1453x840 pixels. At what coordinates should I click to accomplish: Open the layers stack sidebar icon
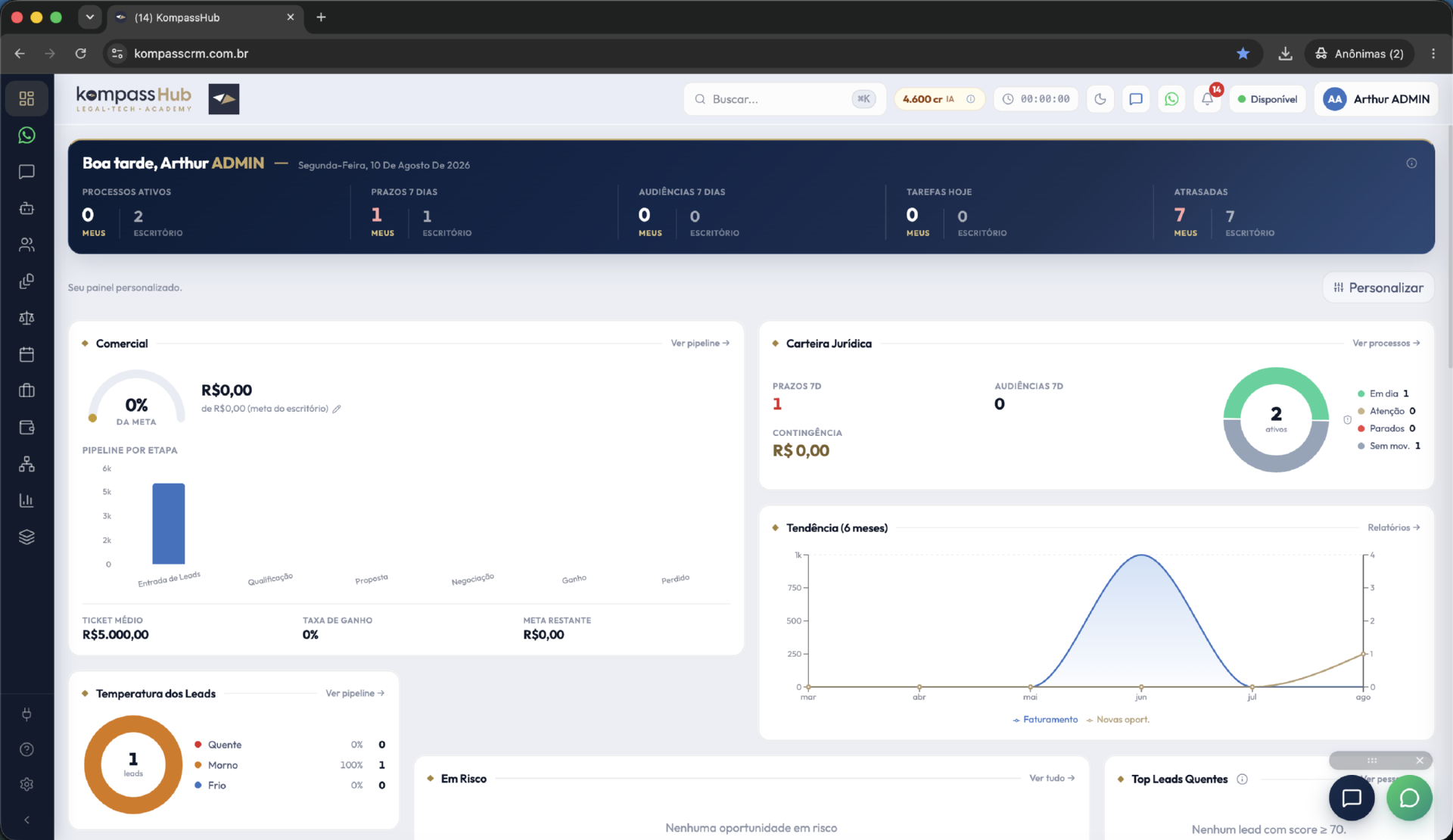(x=26, y=537)
